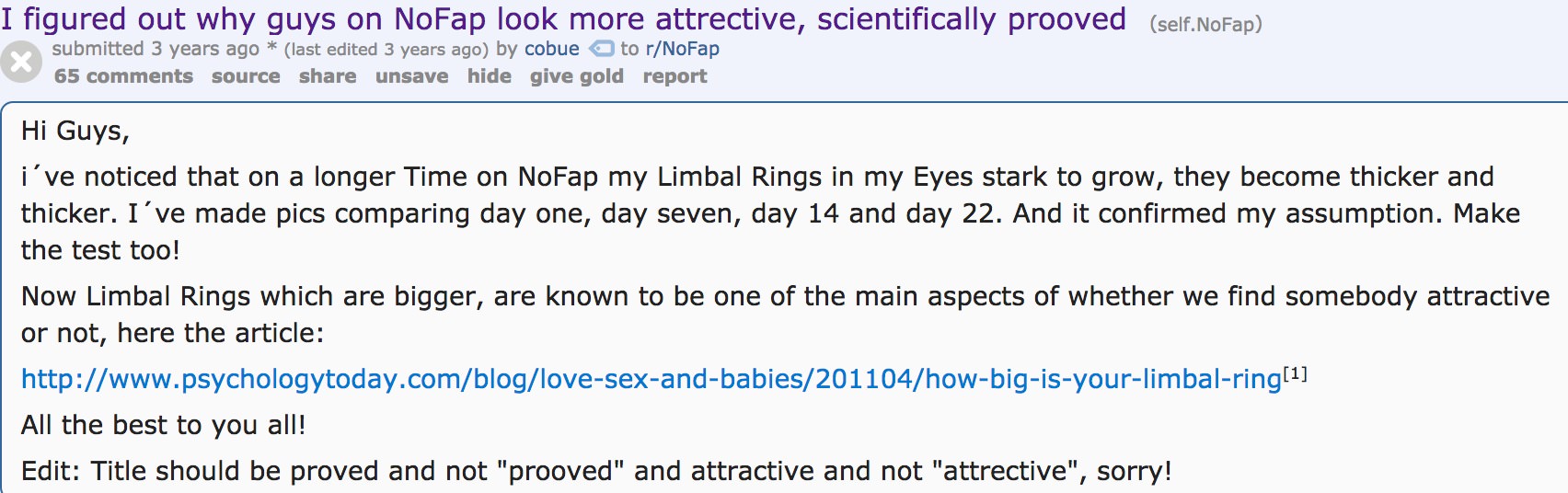Image resolution: width=1568 pixels, height=493 pixels.
Task: Click the user tag icon beside cobue
Action: [601, 48]
